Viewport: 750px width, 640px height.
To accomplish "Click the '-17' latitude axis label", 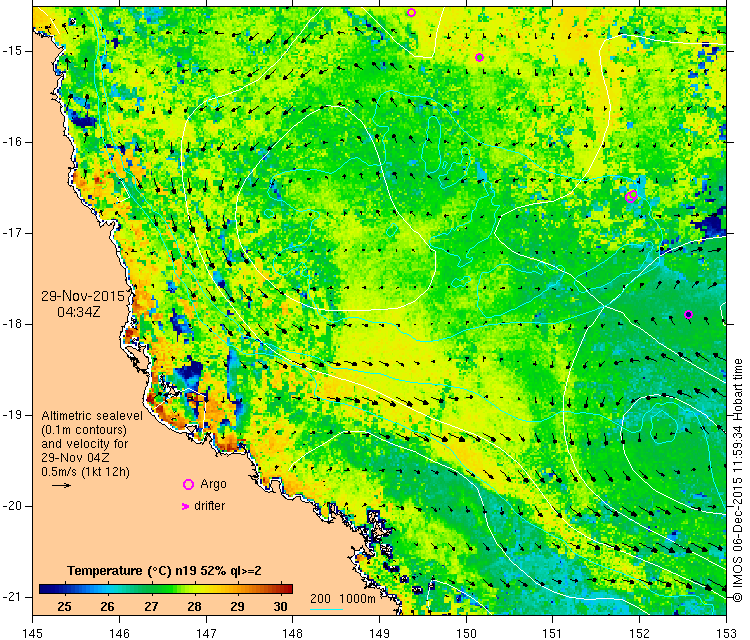I will pyautogui.click(x=11, y=233).
